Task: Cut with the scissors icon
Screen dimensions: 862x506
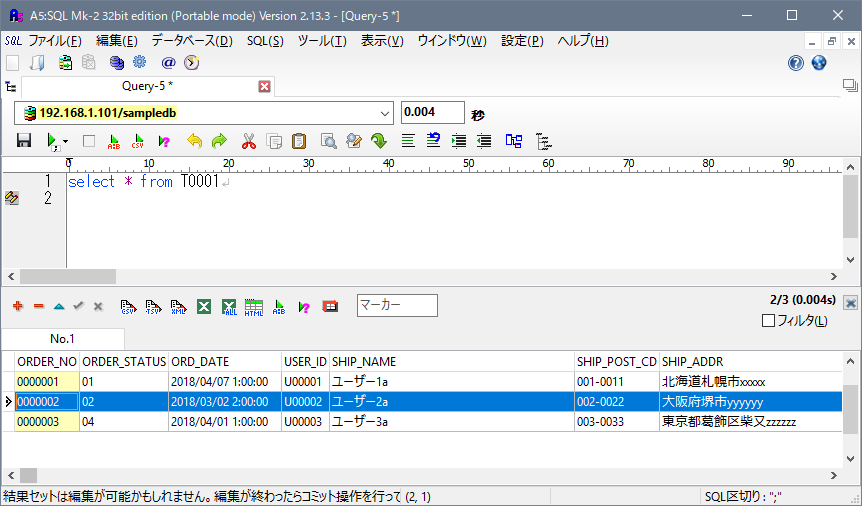Action: [x=249, y=141]
